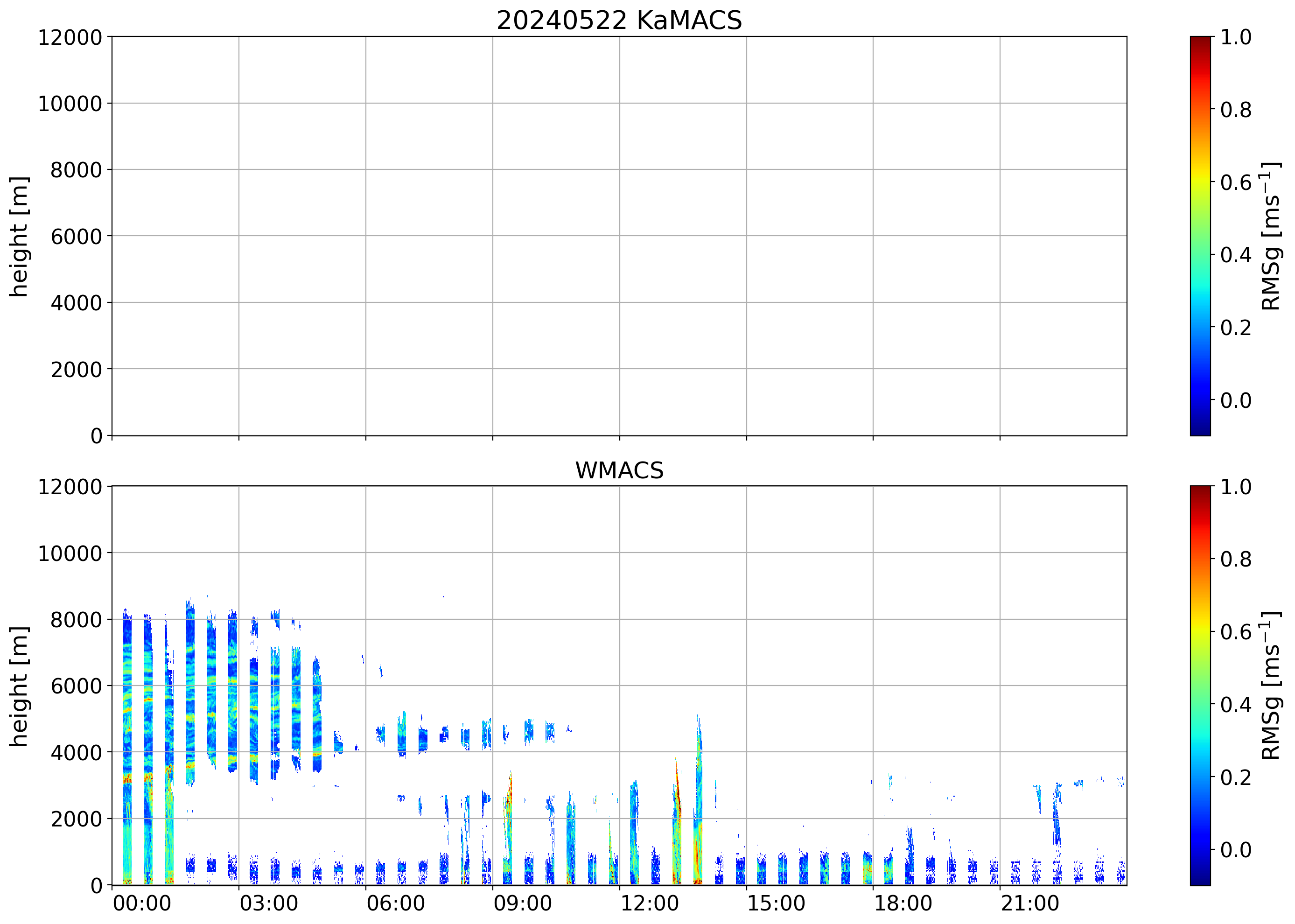
Task: Click the 20240522 KaMACS plot title
Action: coord(619,21)
